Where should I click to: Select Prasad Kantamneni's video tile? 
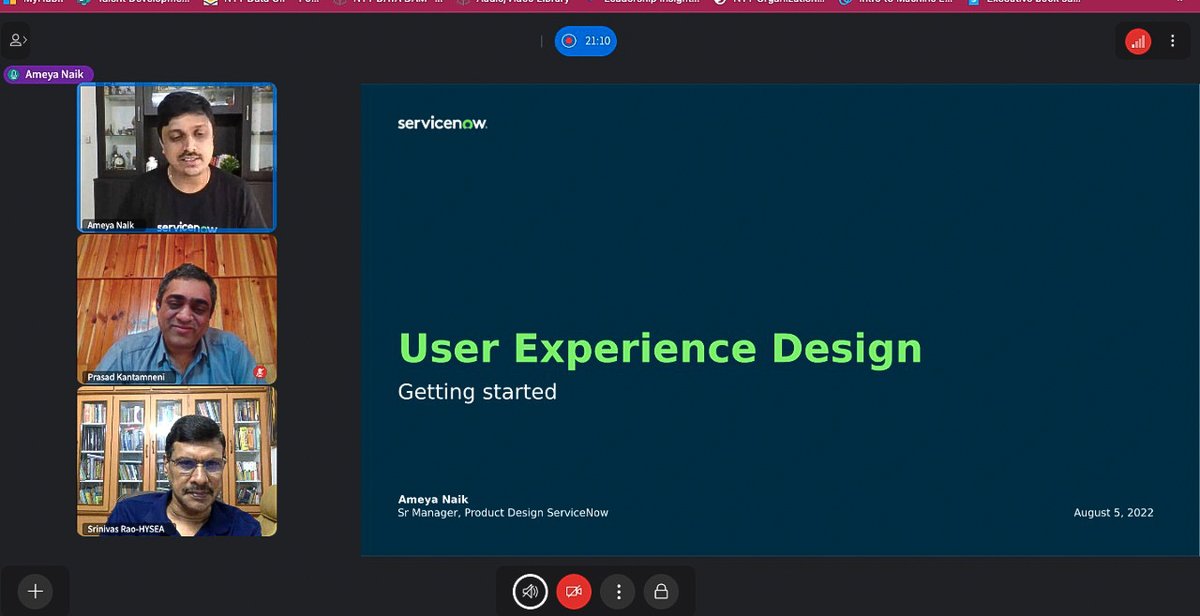coord(177,309)
